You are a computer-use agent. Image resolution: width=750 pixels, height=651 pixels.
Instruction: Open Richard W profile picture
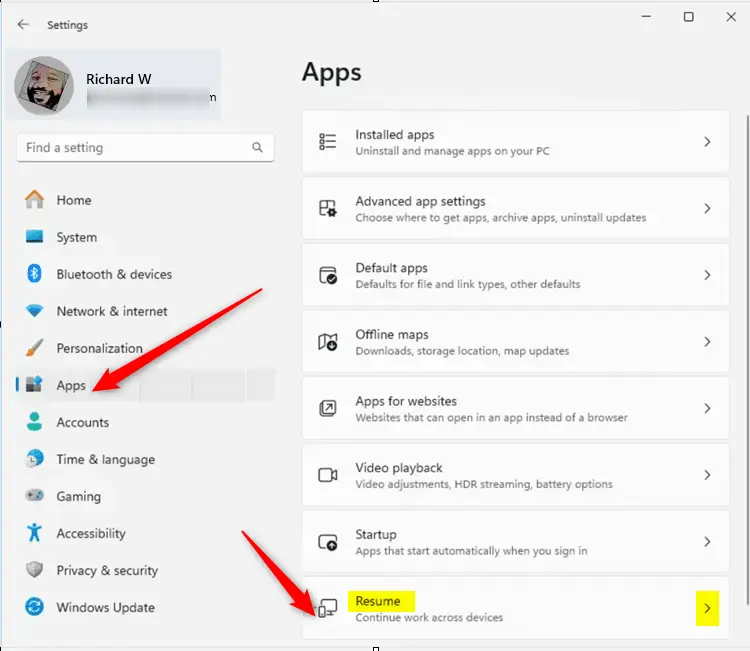tap(44, 86)
